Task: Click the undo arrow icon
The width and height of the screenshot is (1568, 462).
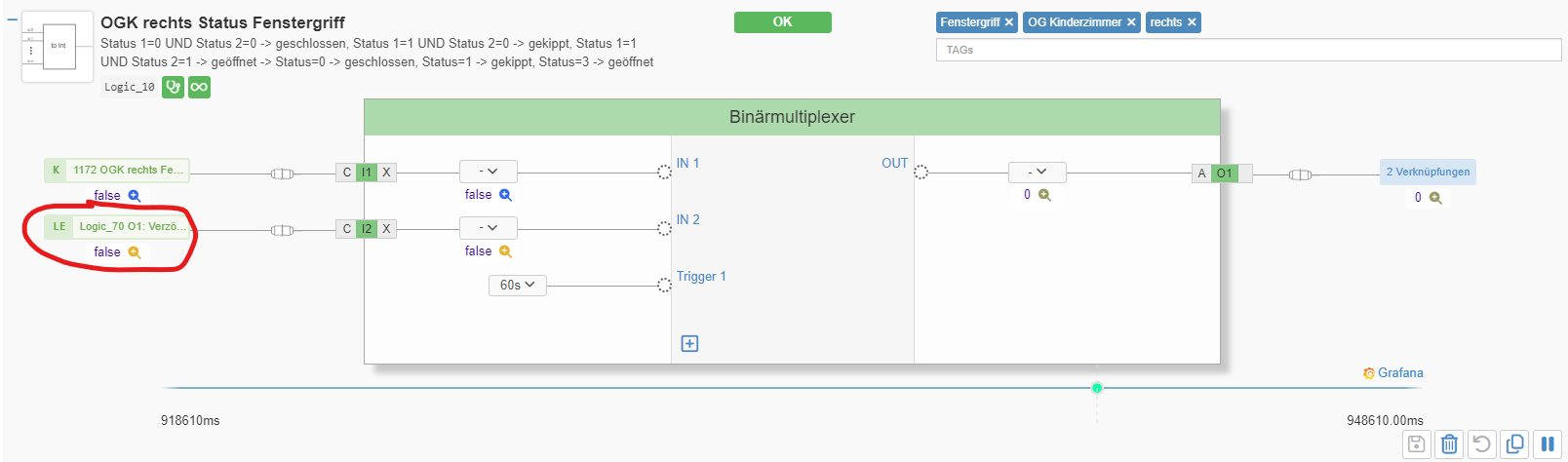Action: click(x=1482, y=444)
